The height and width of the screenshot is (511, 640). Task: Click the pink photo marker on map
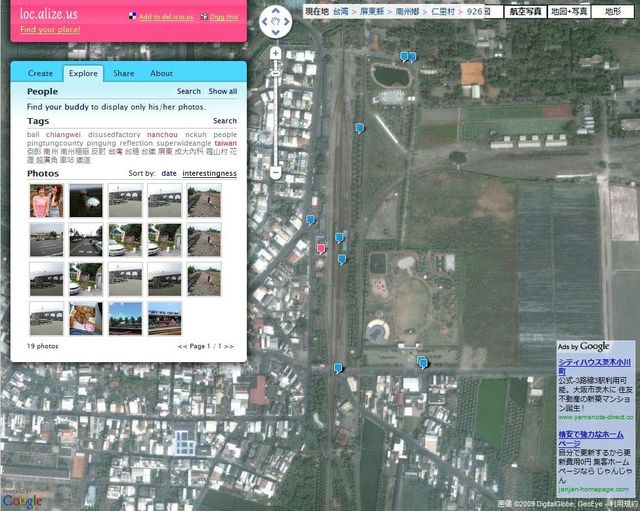pos(321,248)
